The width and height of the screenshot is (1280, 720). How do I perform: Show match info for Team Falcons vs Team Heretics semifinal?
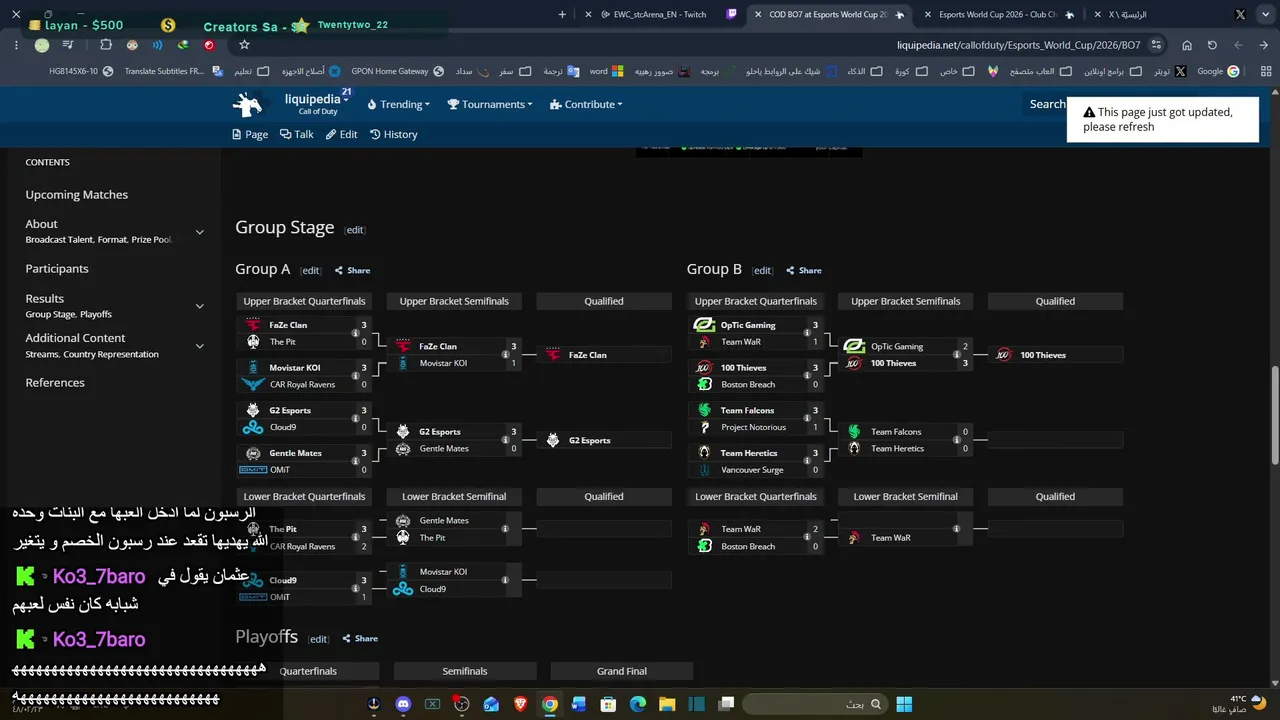pos(957,440)
